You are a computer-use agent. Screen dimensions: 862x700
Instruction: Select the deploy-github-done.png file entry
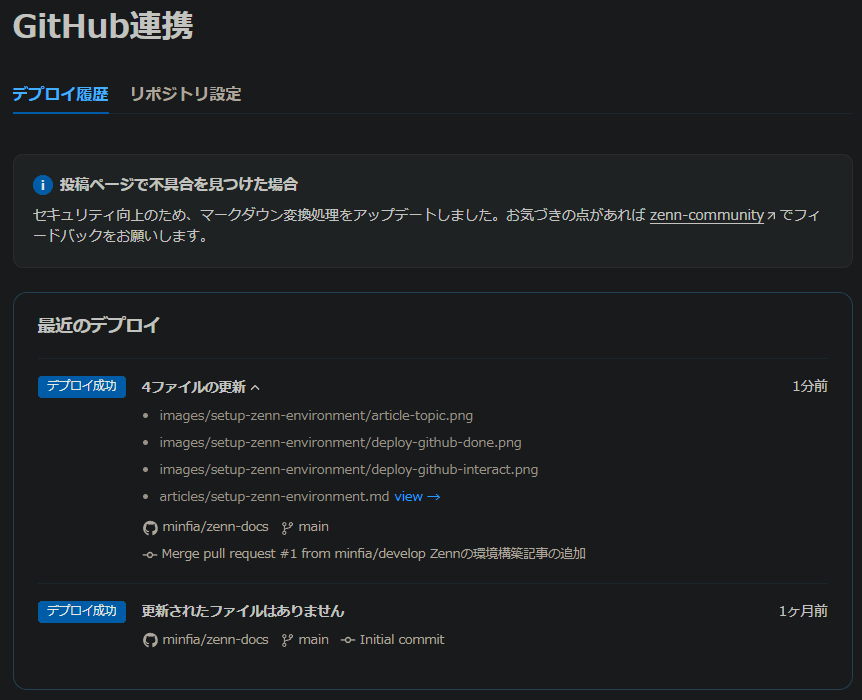tap(340, 443)
